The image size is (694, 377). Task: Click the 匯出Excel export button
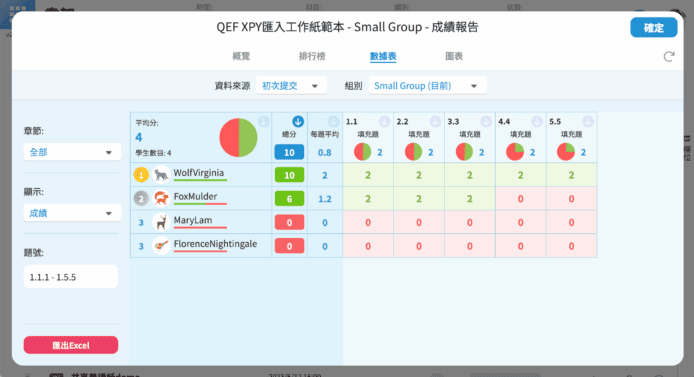71,345
